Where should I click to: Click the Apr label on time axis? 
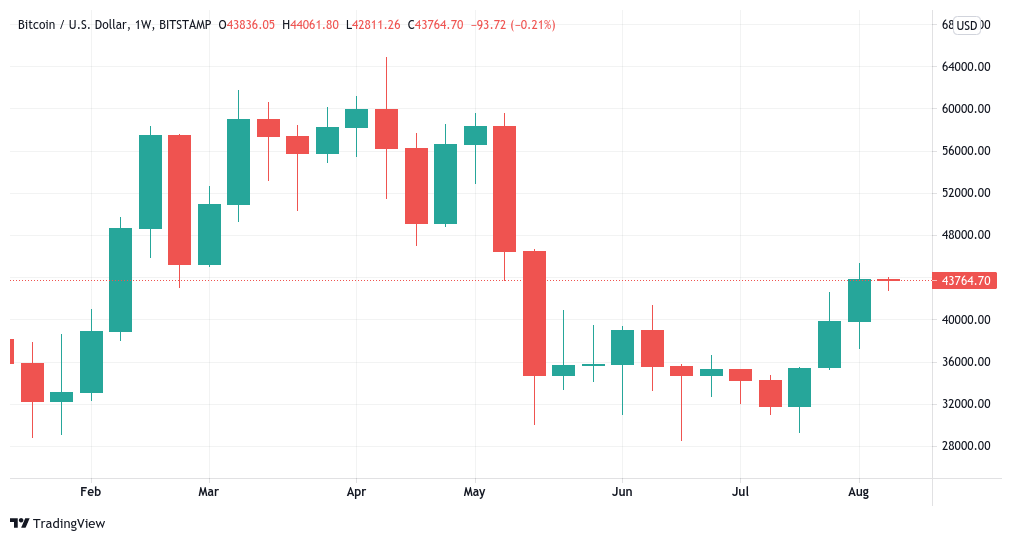pos(356,492)
